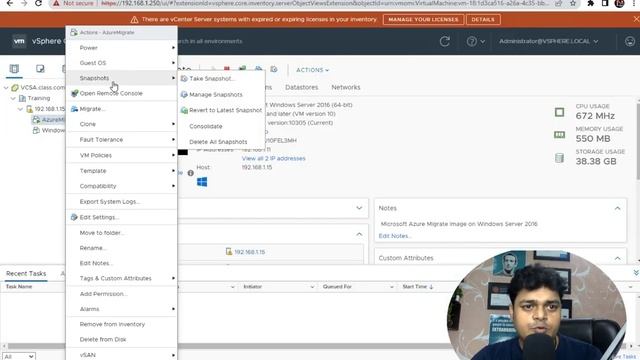
Task: Click the vm logo icon
Action: tap(19, 41)
